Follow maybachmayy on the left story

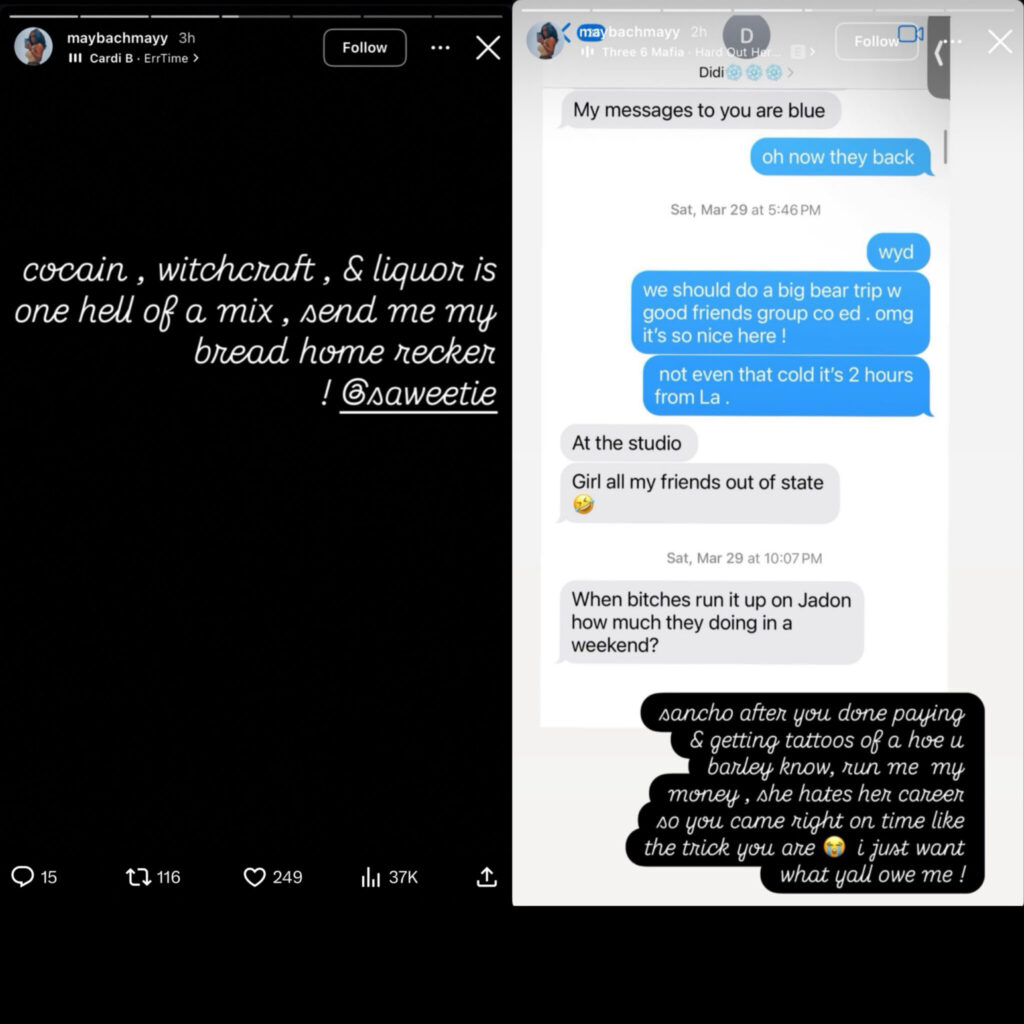[x=364, y=48]
